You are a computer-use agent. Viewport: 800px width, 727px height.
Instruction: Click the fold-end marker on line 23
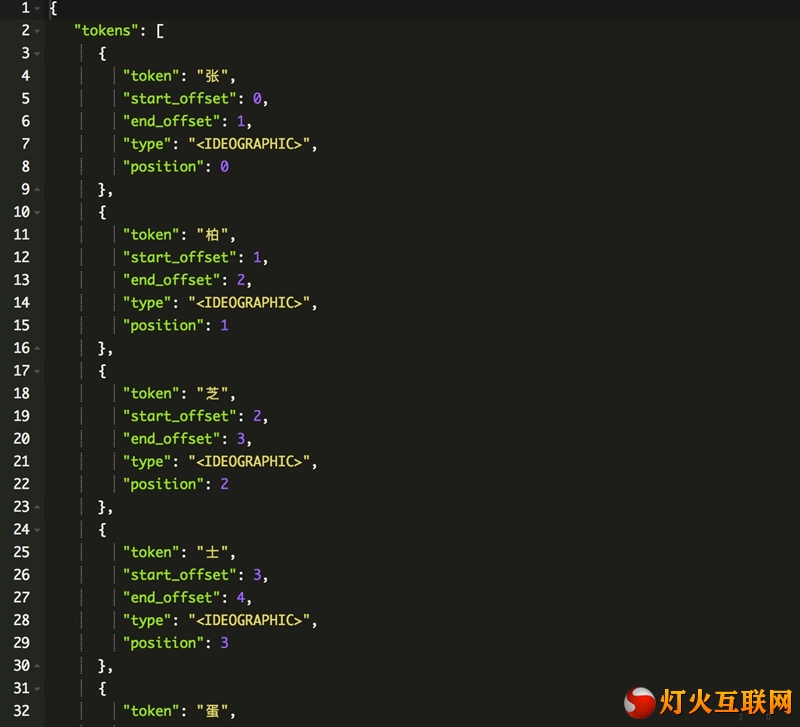pyautogui.click(x=37, y=507)
